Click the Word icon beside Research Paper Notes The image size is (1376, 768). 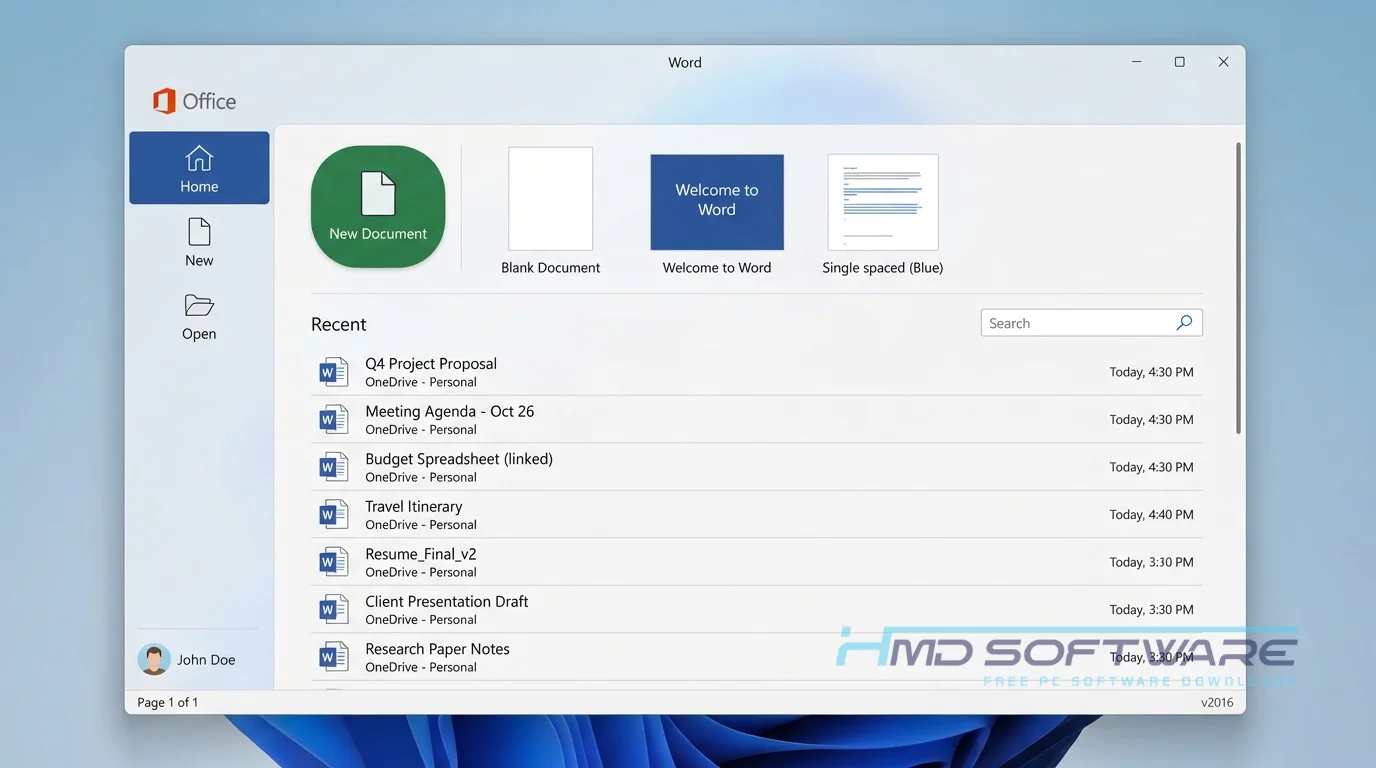pyautogui.click(x=333, y=657)
